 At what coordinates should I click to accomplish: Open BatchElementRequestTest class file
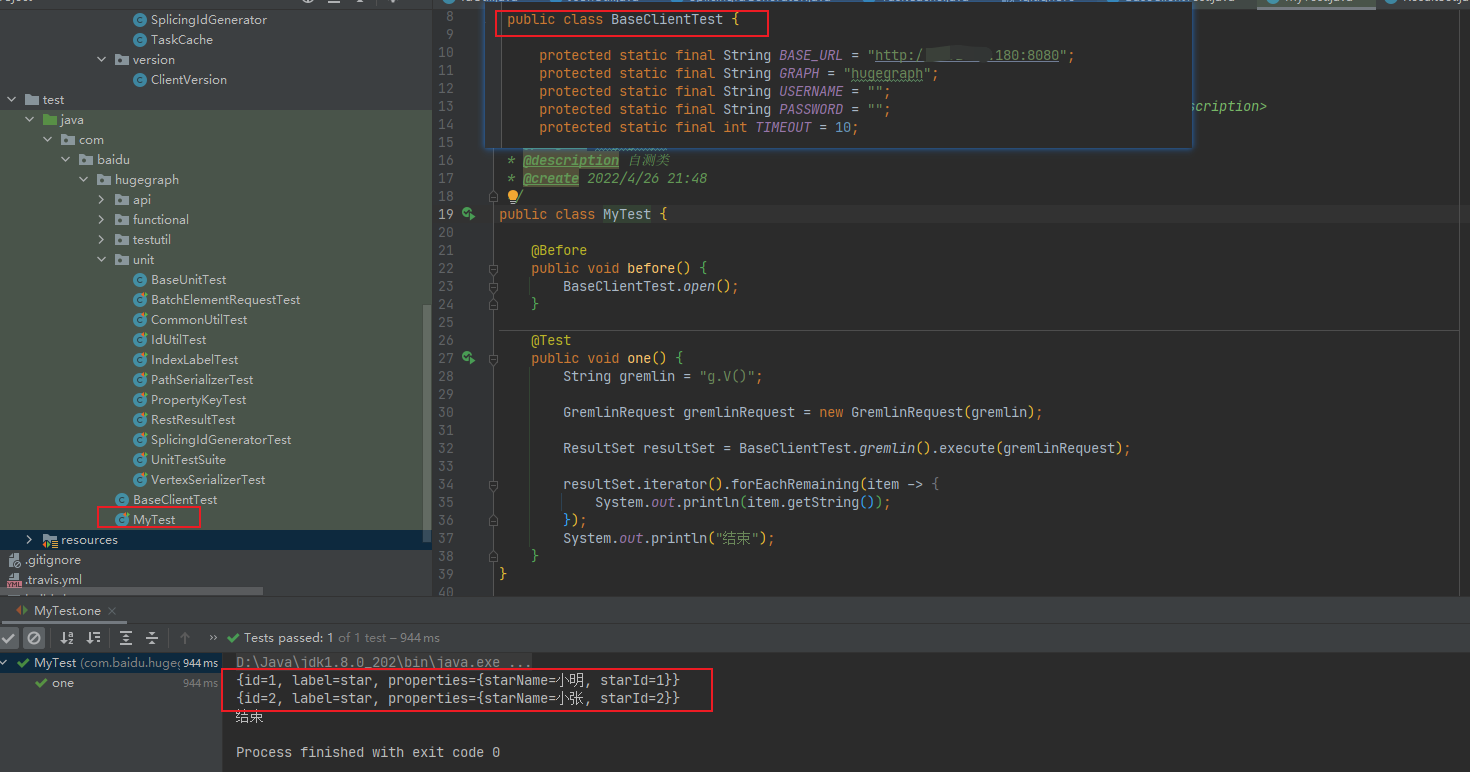225,299
